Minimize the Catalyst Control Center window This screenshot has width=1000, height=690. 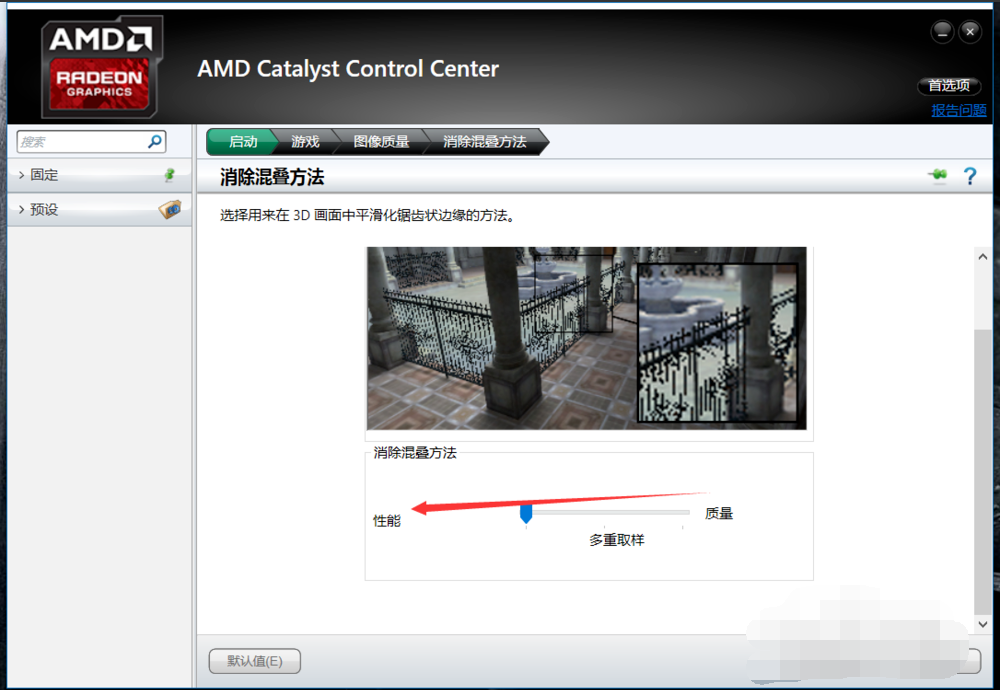click(942, 31)
